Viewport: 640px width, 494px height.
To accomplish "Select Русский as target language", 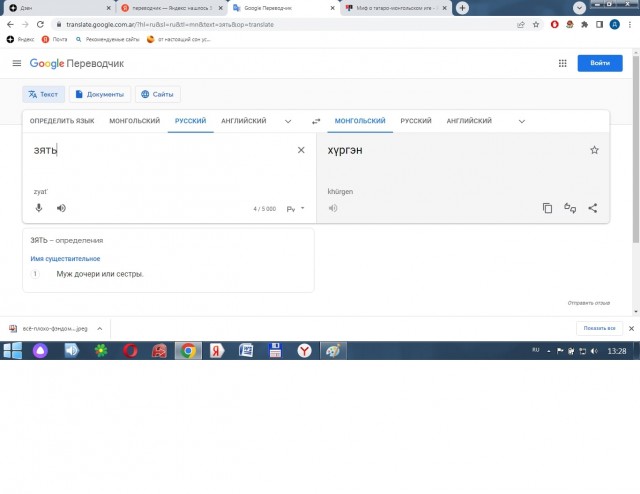I will (x=416, y=121).
